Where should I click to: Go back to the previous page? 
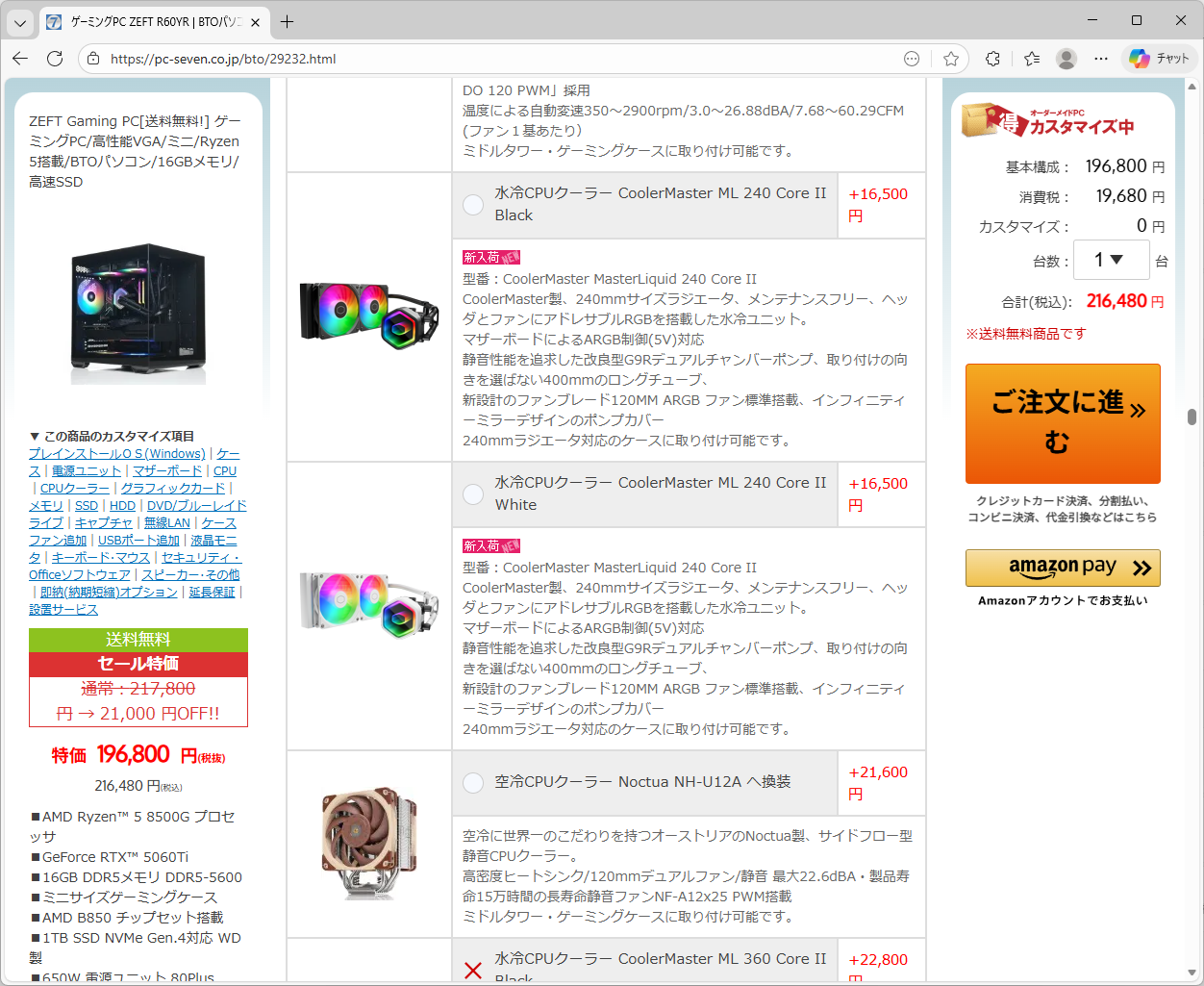(x=20, y=59)
